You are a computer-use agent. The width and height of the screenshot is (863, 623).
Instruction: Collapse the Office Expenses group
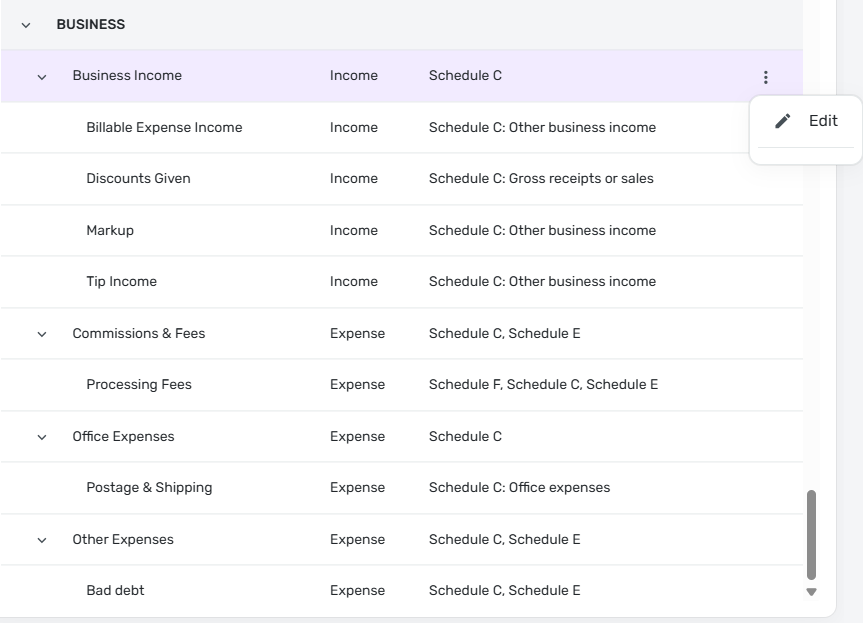(42, 437)
